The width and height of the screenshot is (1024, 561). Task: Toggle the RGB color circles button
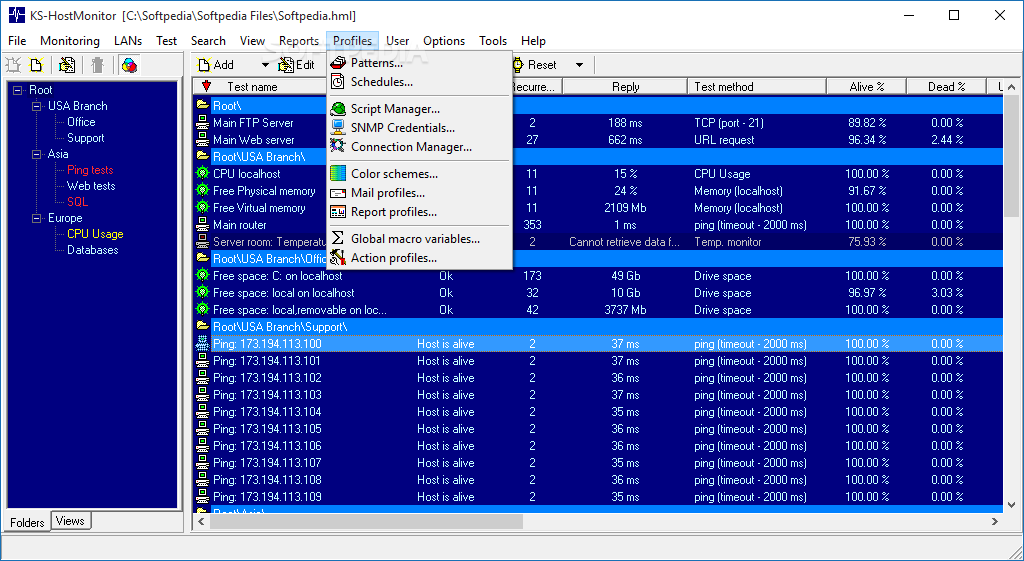[x=129, y=65]
